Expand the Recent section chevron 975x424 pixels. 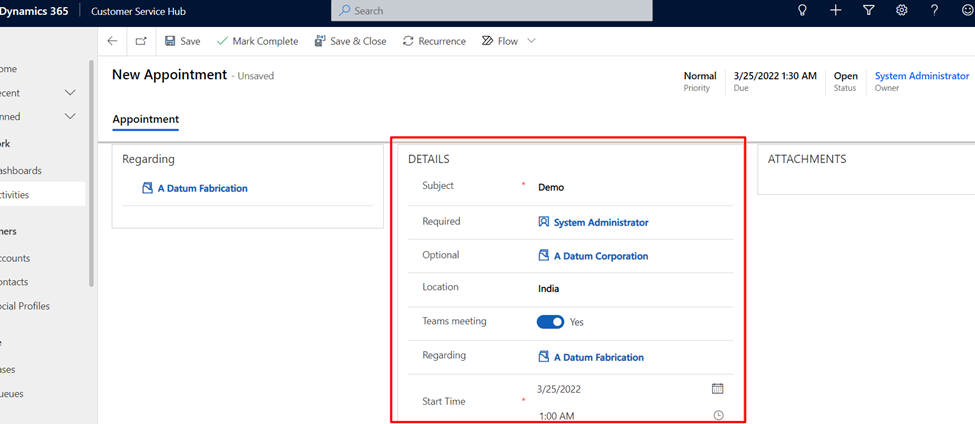point(70,93)
